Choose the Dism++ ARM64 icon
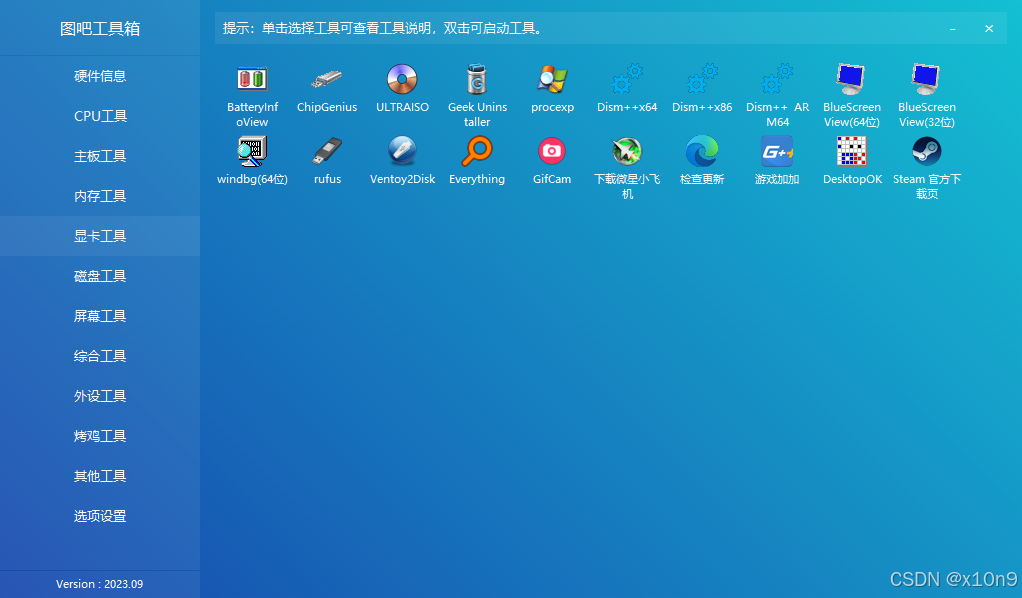 point(777,80)
